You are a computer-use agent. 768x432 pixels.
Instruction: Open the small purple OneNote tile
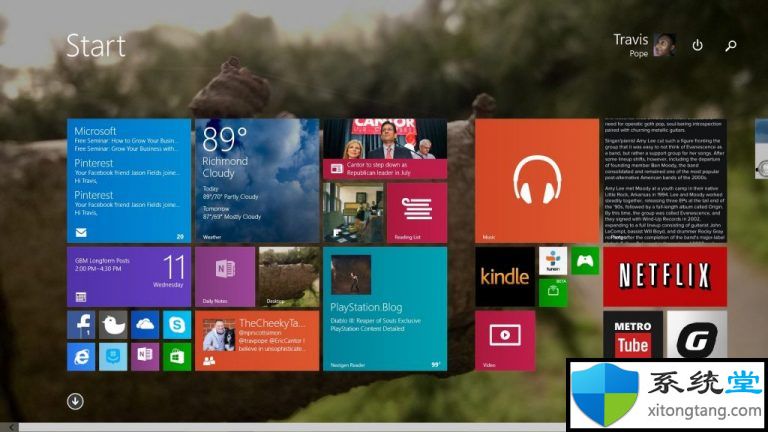pyautogui.click(x=145, y=357)
